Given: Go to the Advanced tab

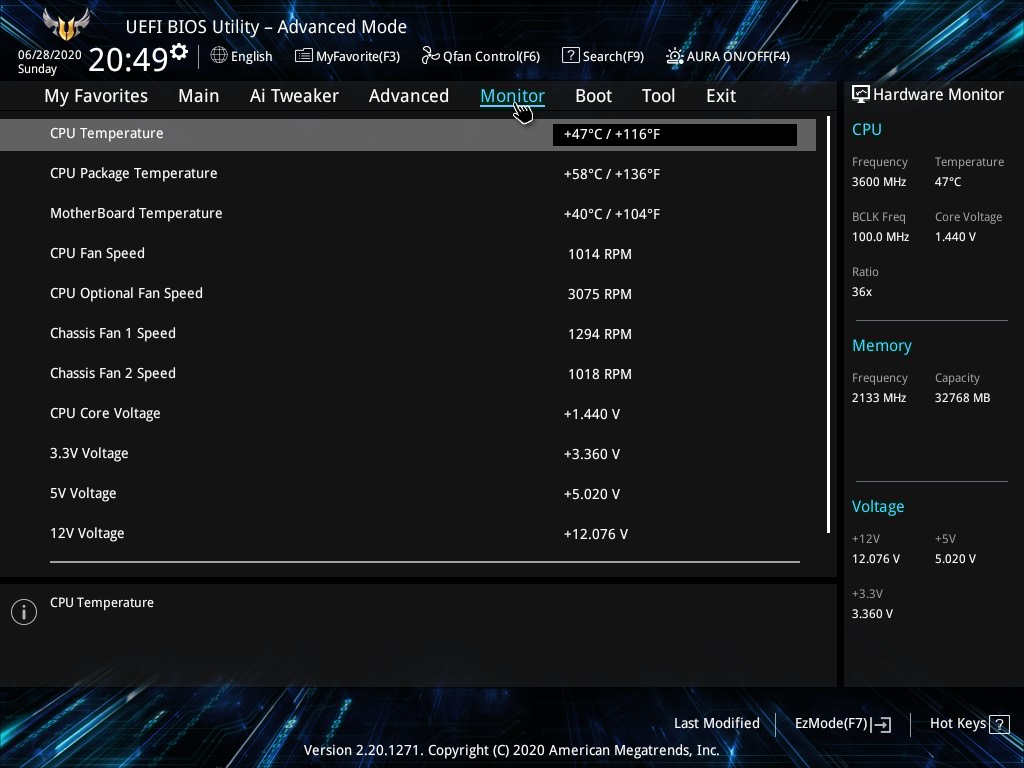Looking at the screenshot, I should click(408, 96).
